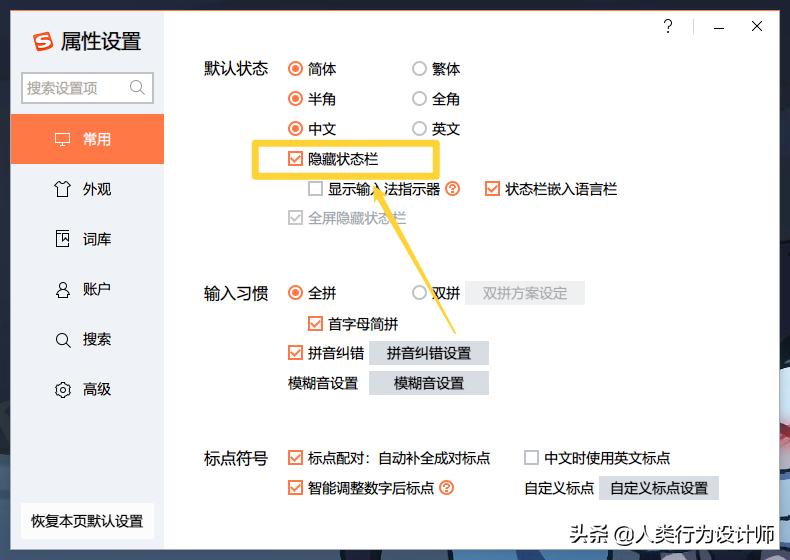Close the 属性设置 window
Viewport: 790px width, 560px height.
pos(757,26)
